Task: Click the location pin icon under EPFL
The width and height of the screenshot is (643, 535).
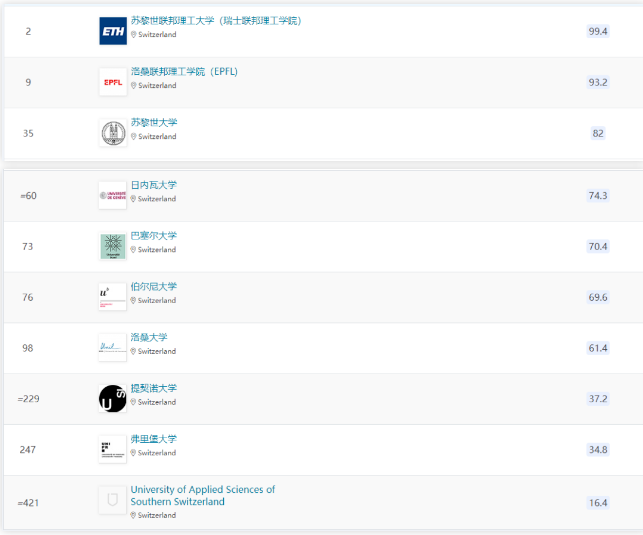Action: 134,86
